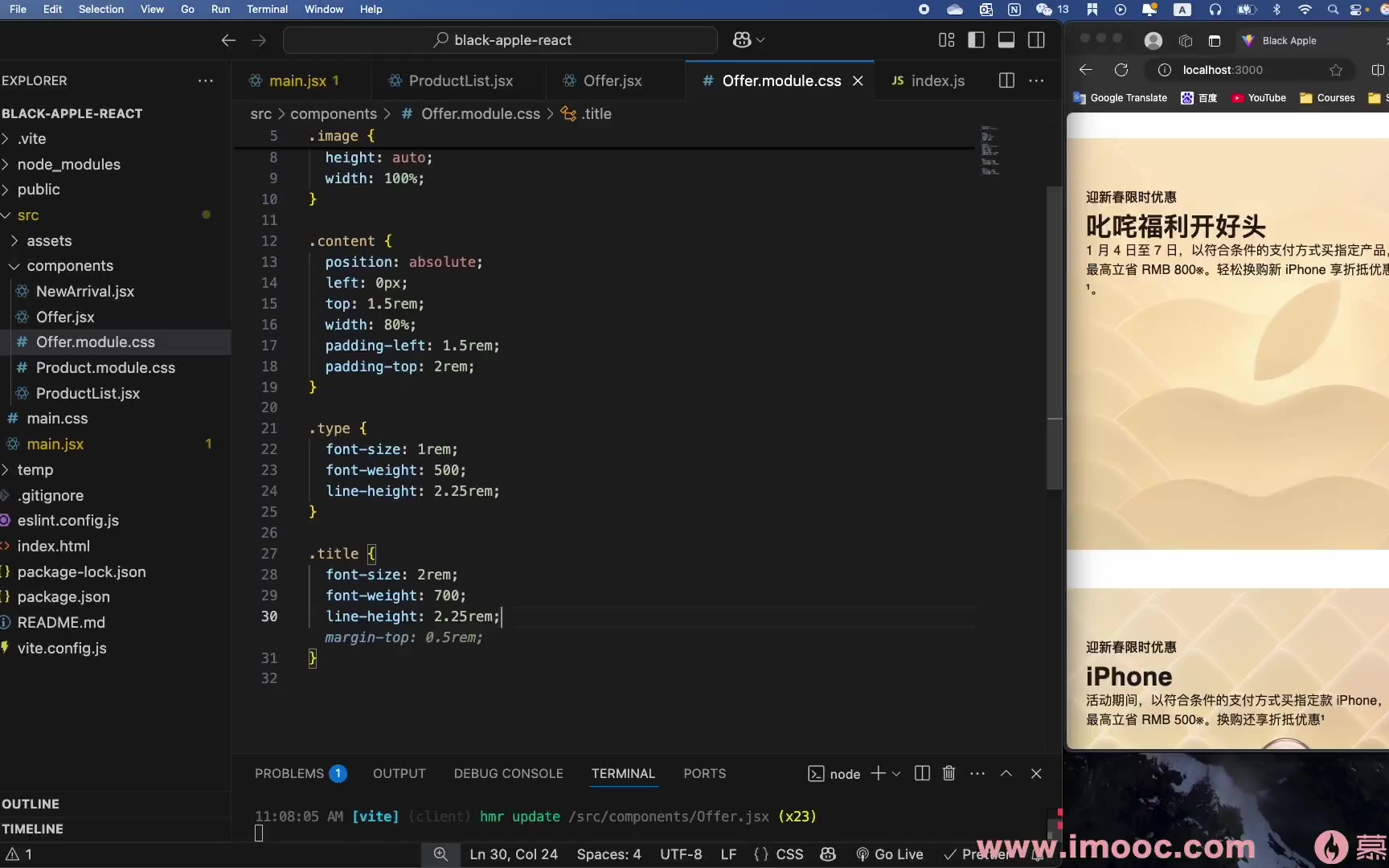Click the Go Live status bar button
The height and width of the screenshot is (868, 1389).
pos(890,854)
